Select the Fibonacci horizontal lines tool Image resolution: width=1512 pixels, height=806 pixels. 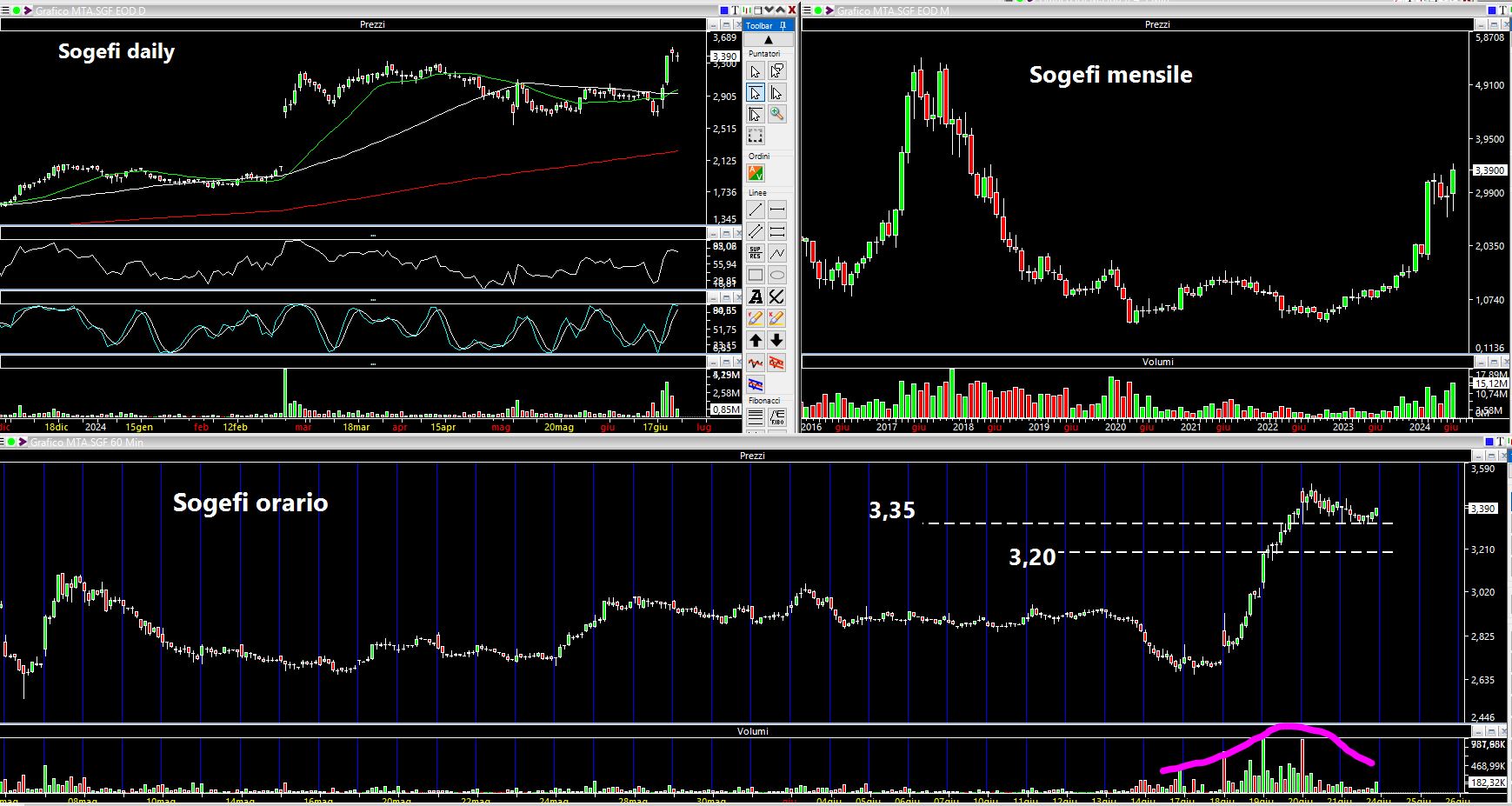coord(756,416)
